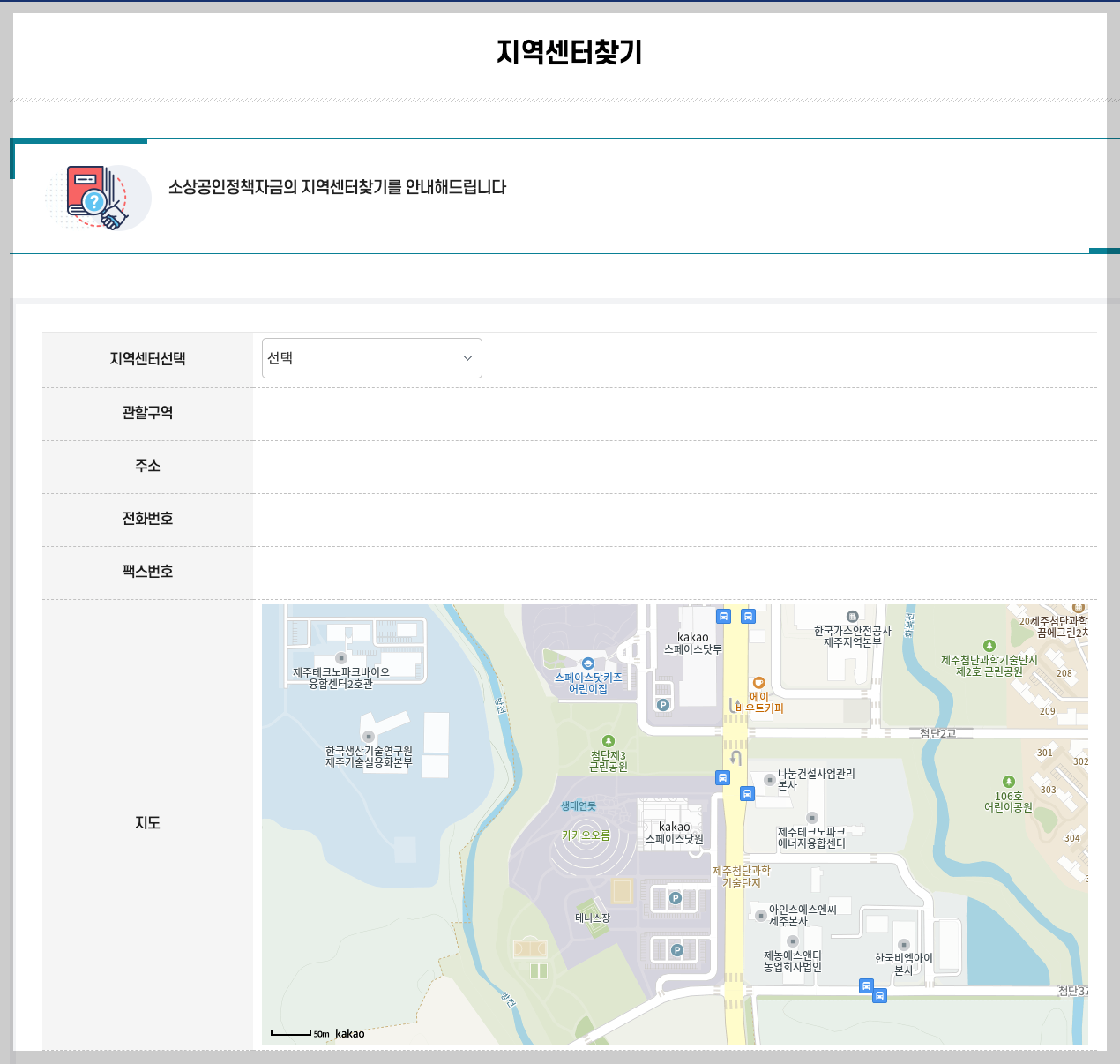Viewport: 1120px width, 1064px height.
Task: Click the kakao 스페이스닷원 building label
Action: pos(674,833)
